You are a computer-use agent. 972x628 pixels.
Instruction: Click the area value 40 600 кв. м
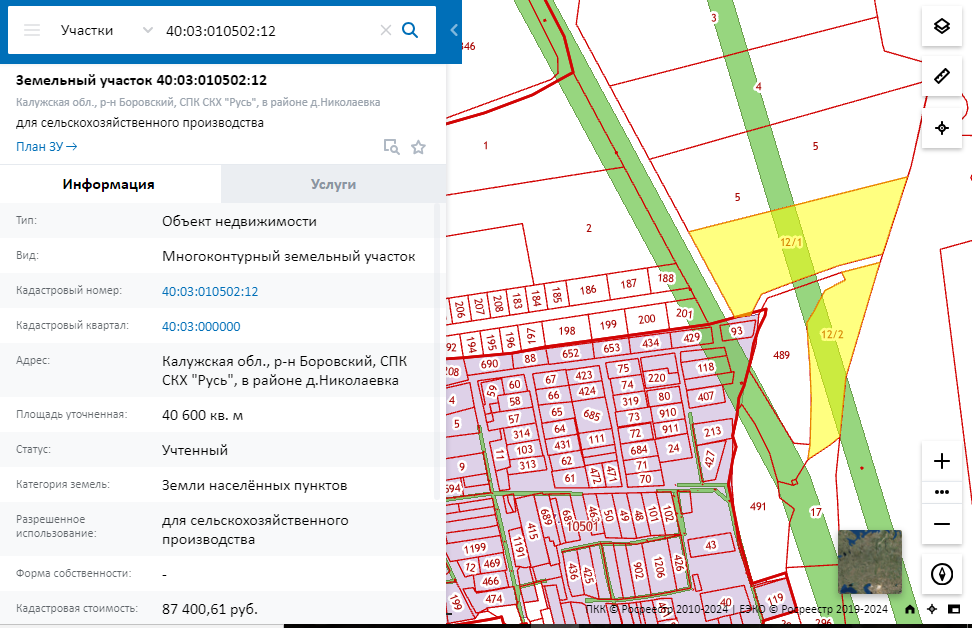coord(202,415)
